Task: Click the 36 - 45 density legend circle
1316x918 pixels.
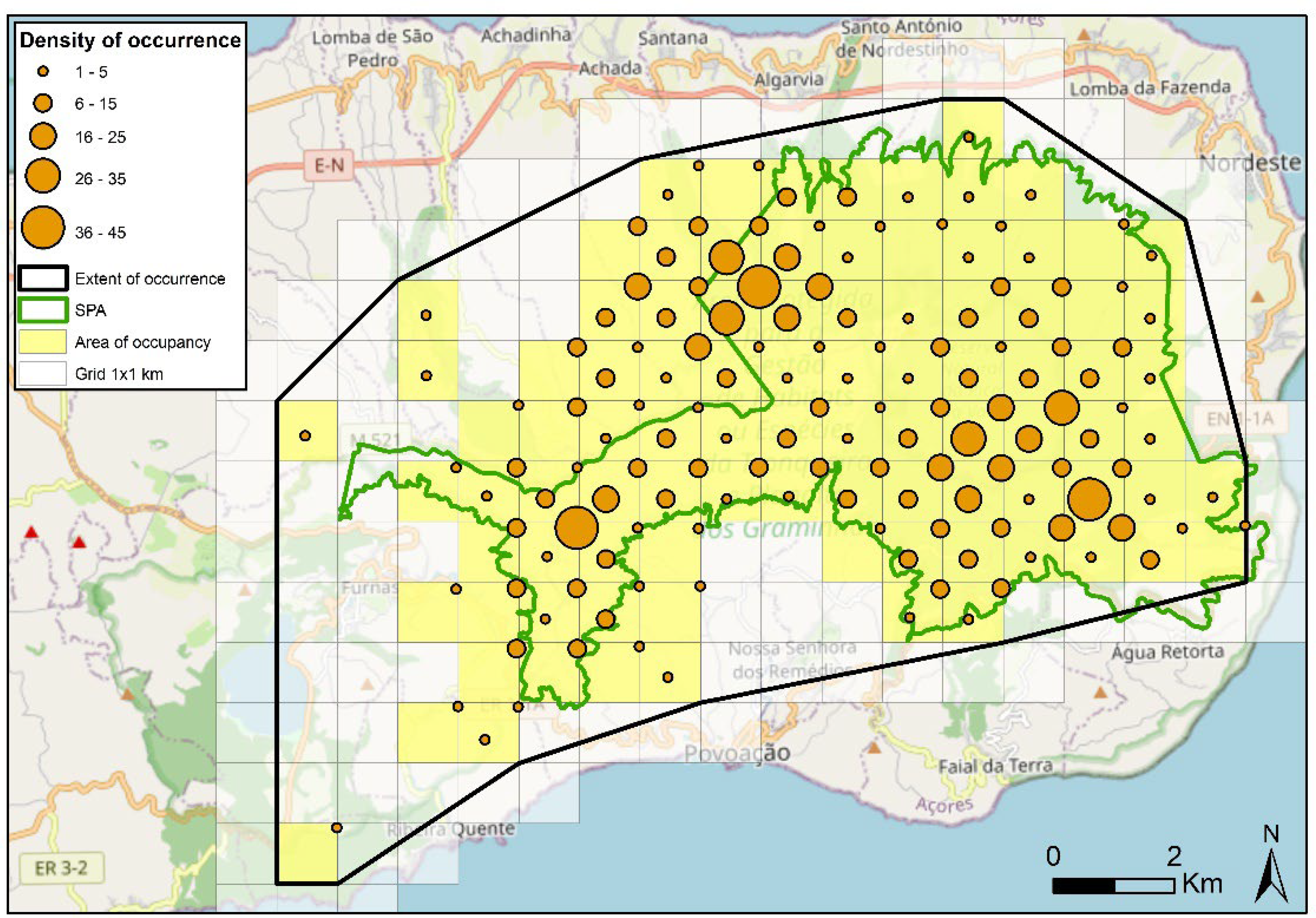Action: pyautogui.click(x=43, y=228)
